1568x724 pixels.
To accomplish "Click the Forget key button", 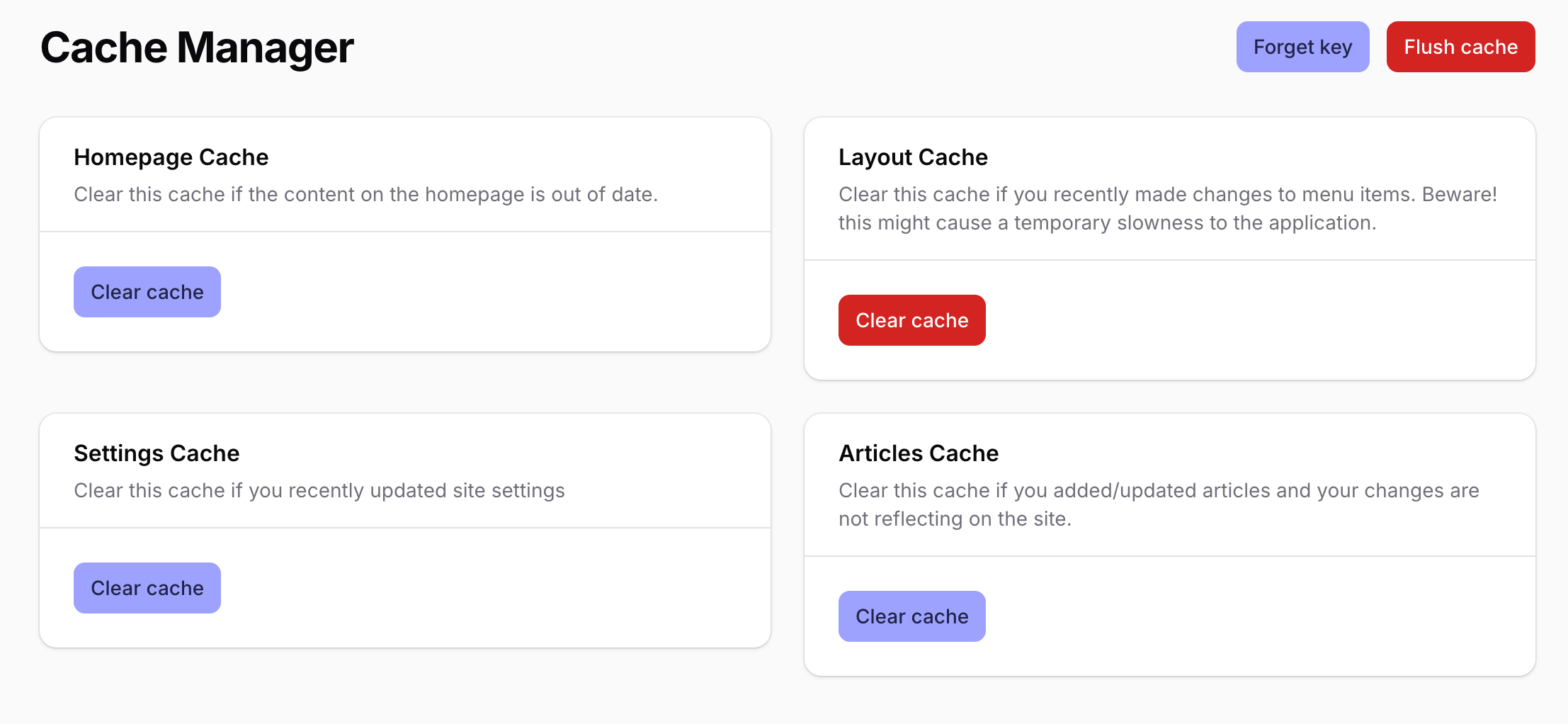I will coord(1302,47).
